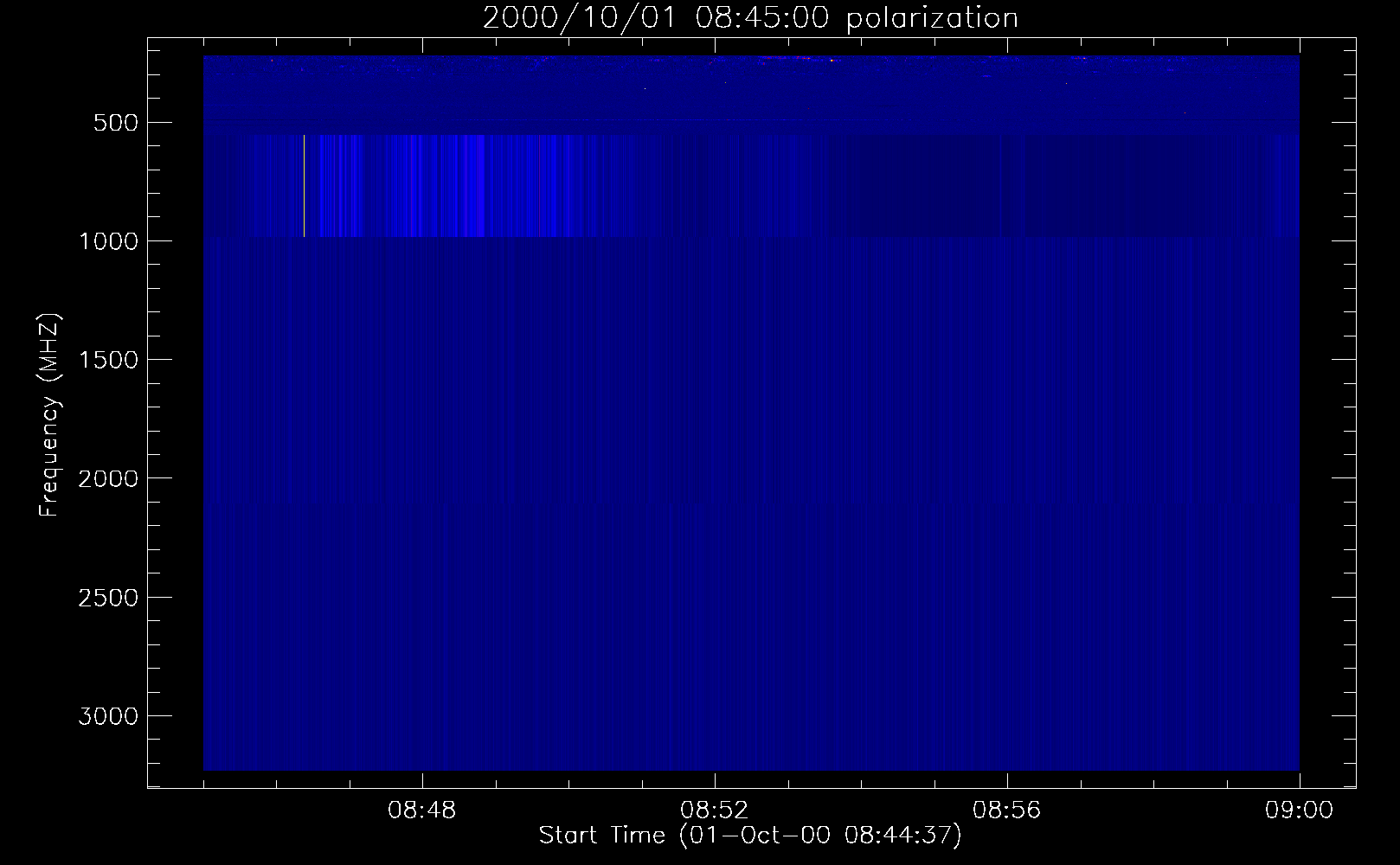1400x865 pixels.
Task: Click the 'Start Time (01-Oct-00 08:44:37)' label
Action: pos(750,836)
